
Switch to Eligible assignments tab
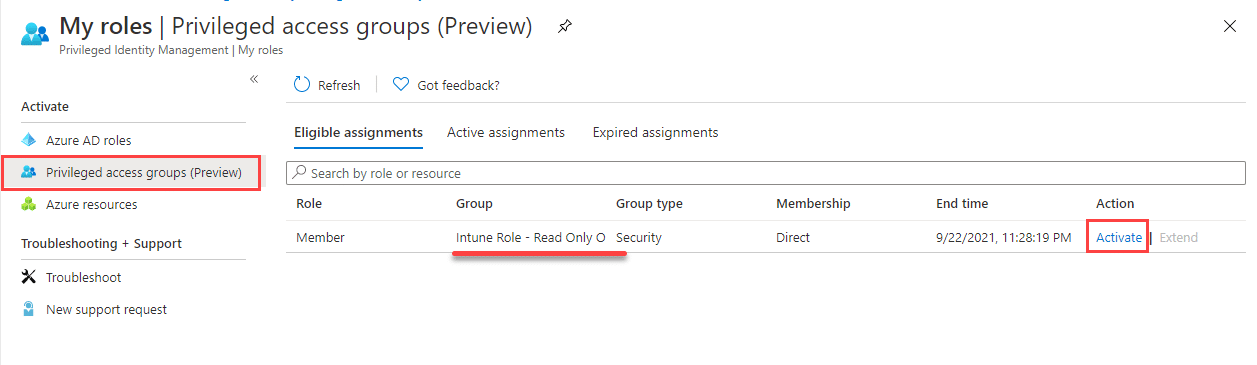click(358, 132)
